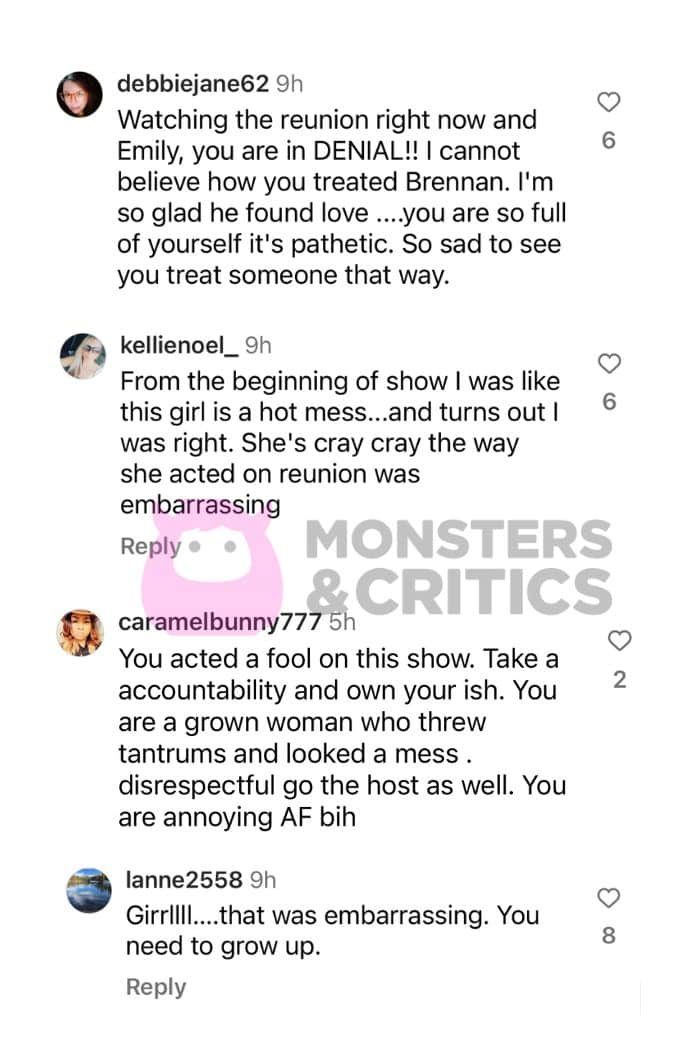Heart the comment from lanne2558
Screen dimensions: 680x1042
click(609, 898)
